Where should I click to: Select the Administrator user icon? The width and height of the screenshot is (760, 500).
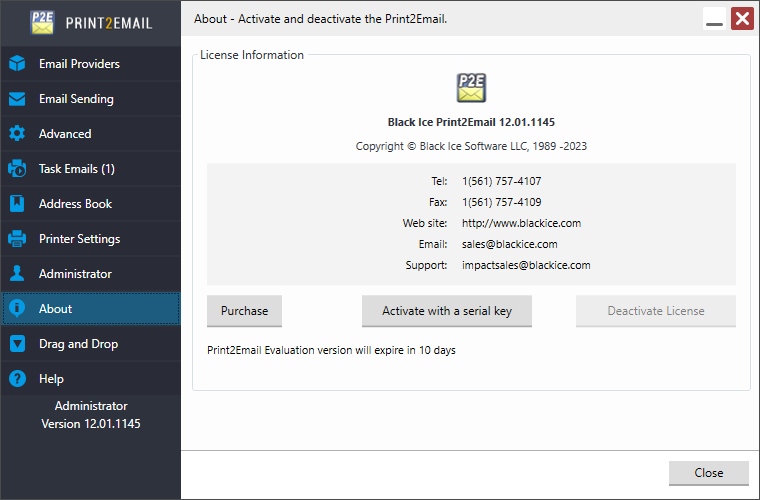[x=17, y=274]
